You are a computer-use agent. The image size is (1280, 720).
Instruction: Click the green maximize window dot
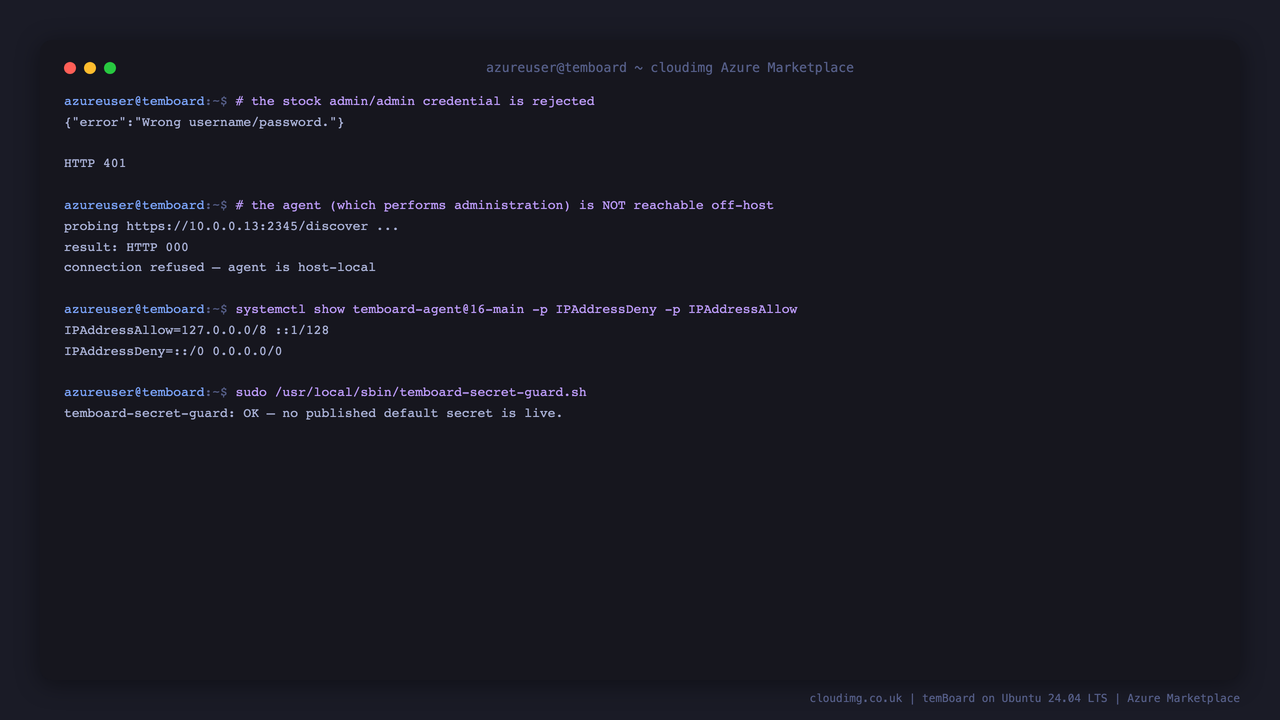coord(110,68)
